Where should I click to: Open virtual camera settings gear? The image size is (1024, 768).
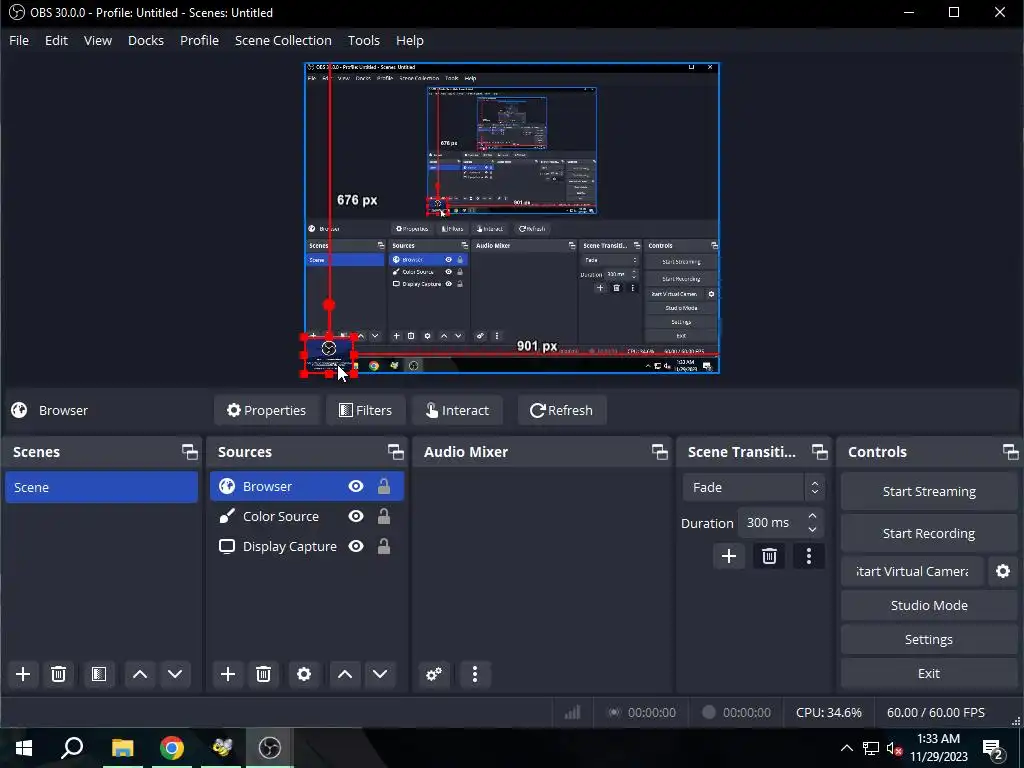pyautogui.click(x=1003, y=571)
